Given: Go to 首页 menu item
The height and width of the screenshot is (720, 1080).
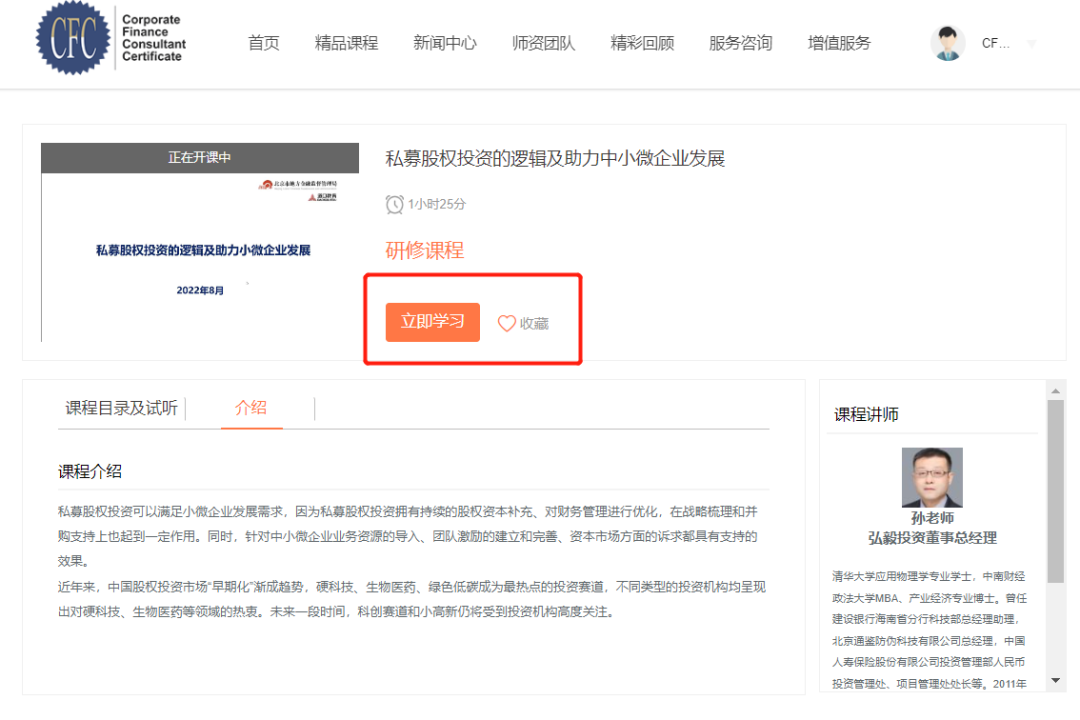Looking at the screenshot, I should (264, 43).
